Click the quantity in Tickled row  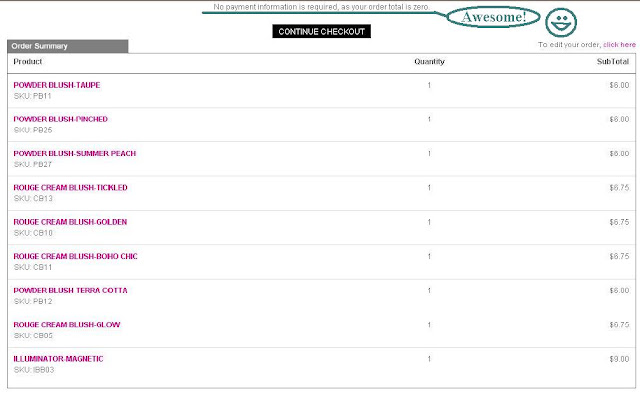(429, 188)
